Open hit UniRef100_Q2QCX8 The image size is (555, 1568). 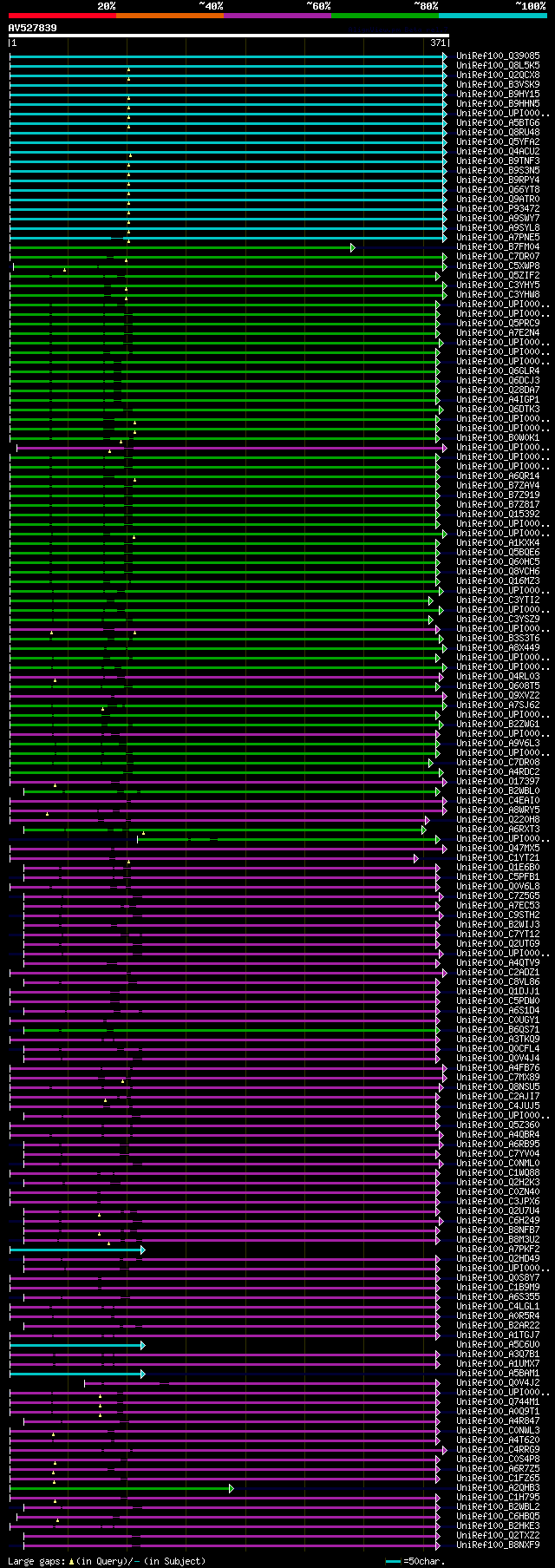coord(498,75)
